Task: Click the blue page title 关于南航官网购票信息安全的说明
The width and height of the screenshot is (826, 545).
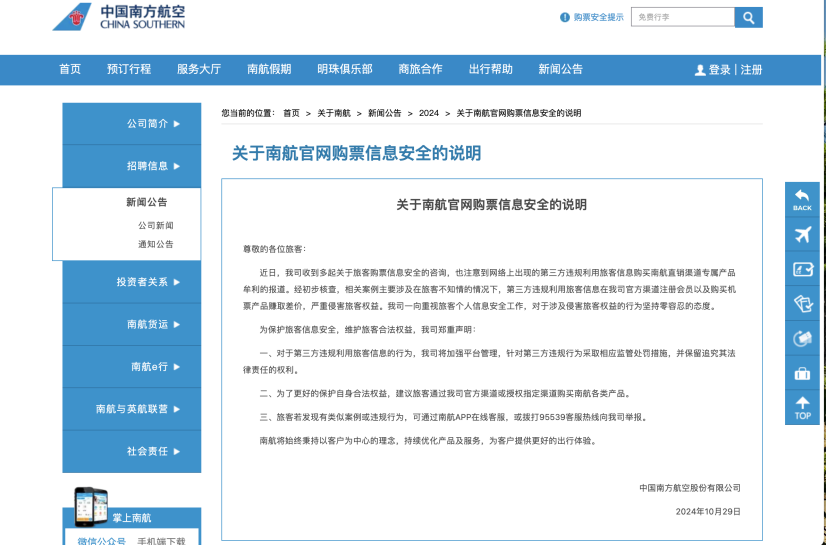Action: coord(357,153)
